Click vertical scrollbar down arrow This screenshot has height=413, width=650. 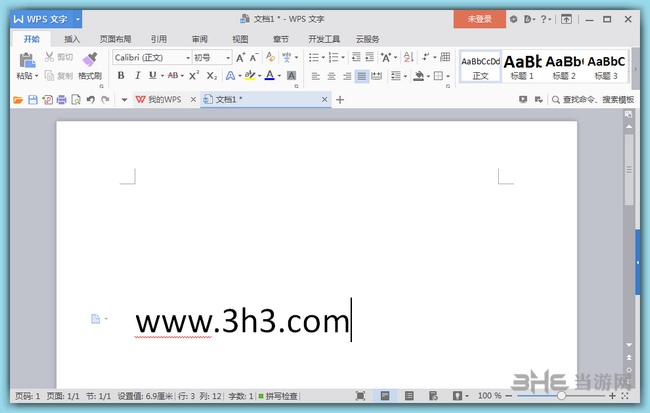629,345
